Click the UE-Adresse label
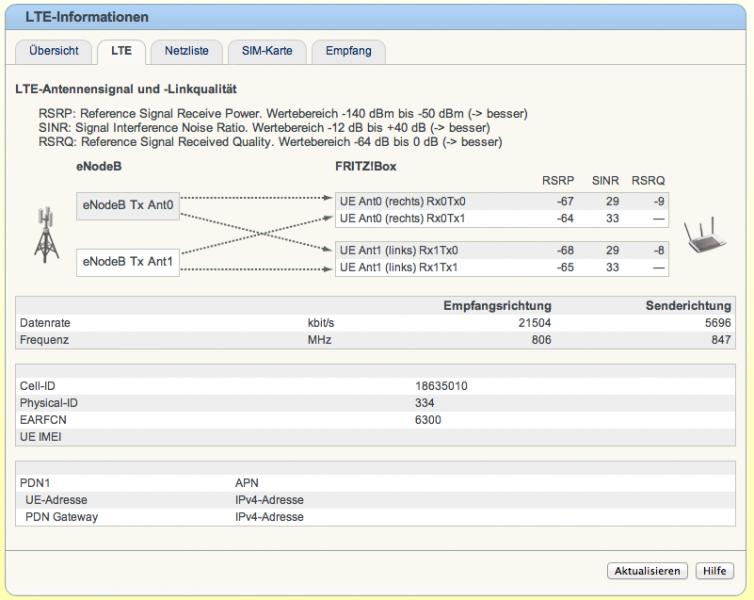 [x=56, y=500]
